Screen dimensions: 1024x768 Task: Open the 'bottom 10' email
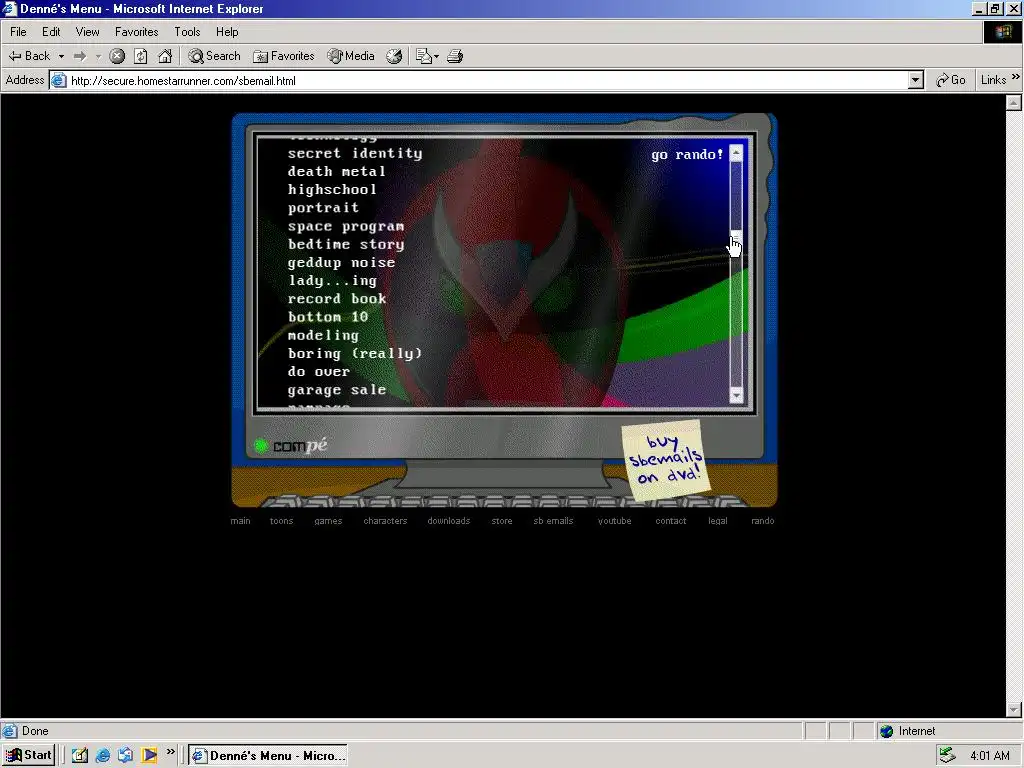328,317
